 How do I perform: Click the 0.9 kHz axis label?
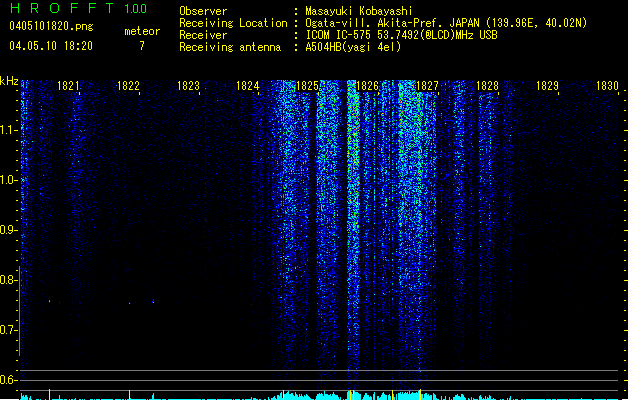tap(8, 230)
